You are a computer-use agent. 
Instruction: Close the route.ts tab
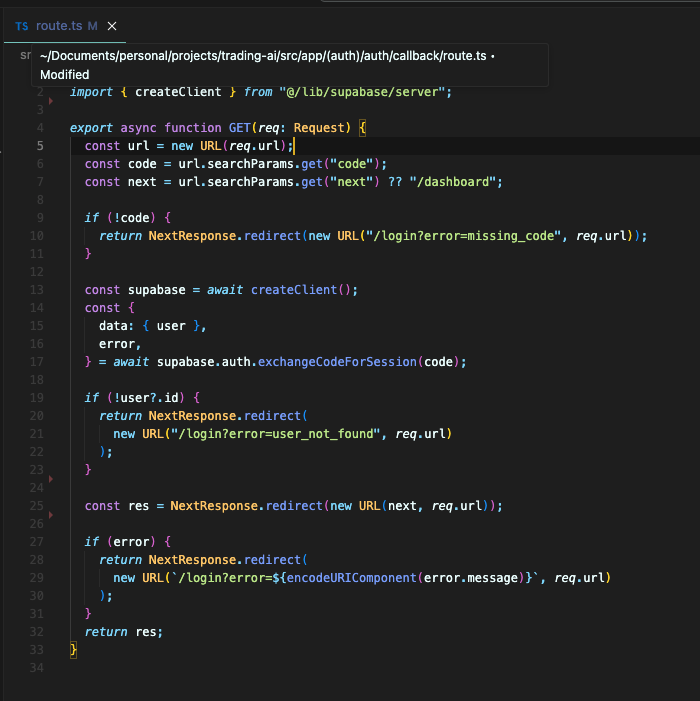(112, 26)
